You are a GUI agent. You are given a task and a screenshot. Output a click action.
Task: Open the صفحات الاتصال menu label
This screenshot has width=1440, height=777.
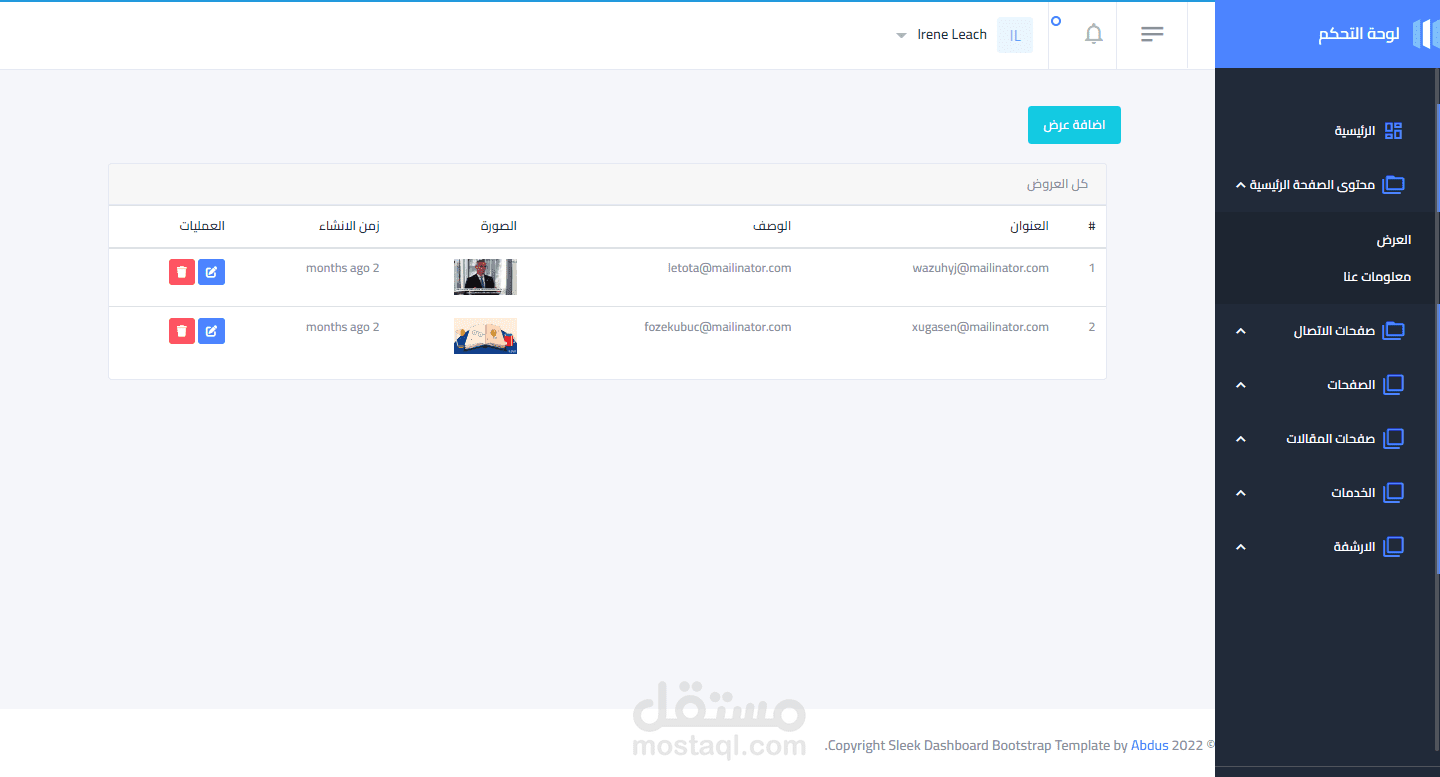(x=1334, y=331)
